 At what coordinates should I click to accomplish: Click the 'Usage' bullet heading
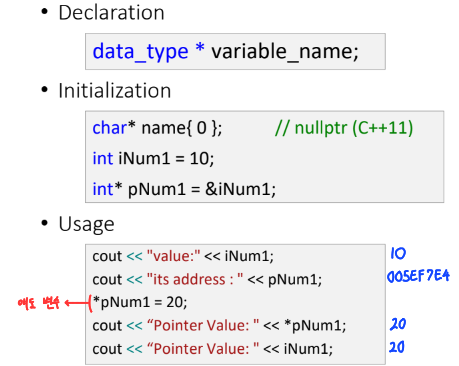coord(86,224)
